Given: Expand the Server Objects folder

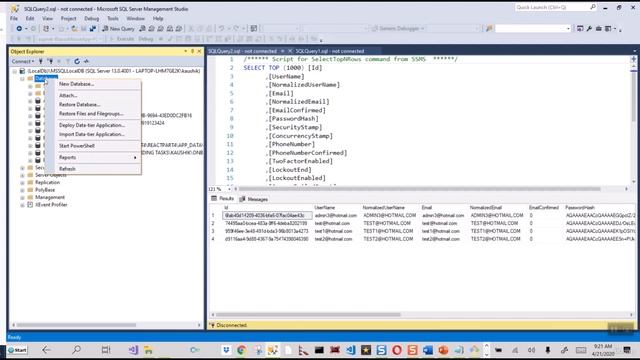Looking at the screenshot, I should point(22,175).
